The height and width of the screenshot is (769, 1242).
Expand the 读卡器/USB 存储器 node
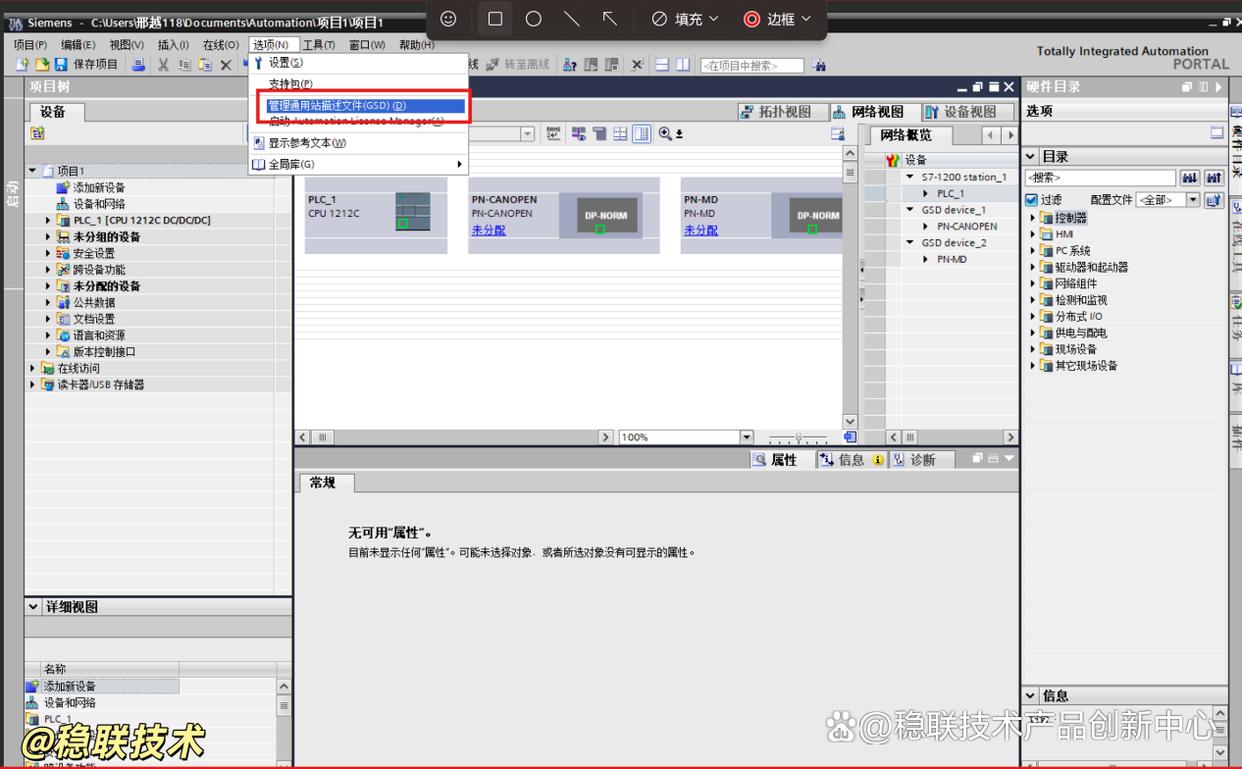[x=32, y=384]
